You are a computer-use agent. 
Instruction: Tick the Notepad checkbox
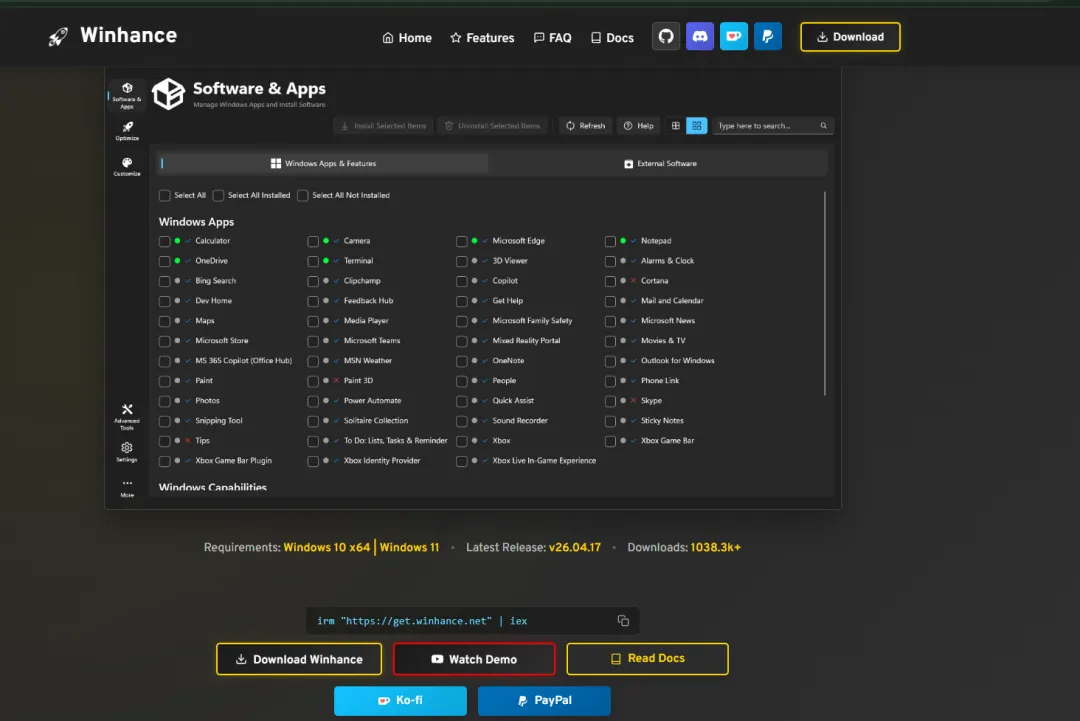point(610,241)
